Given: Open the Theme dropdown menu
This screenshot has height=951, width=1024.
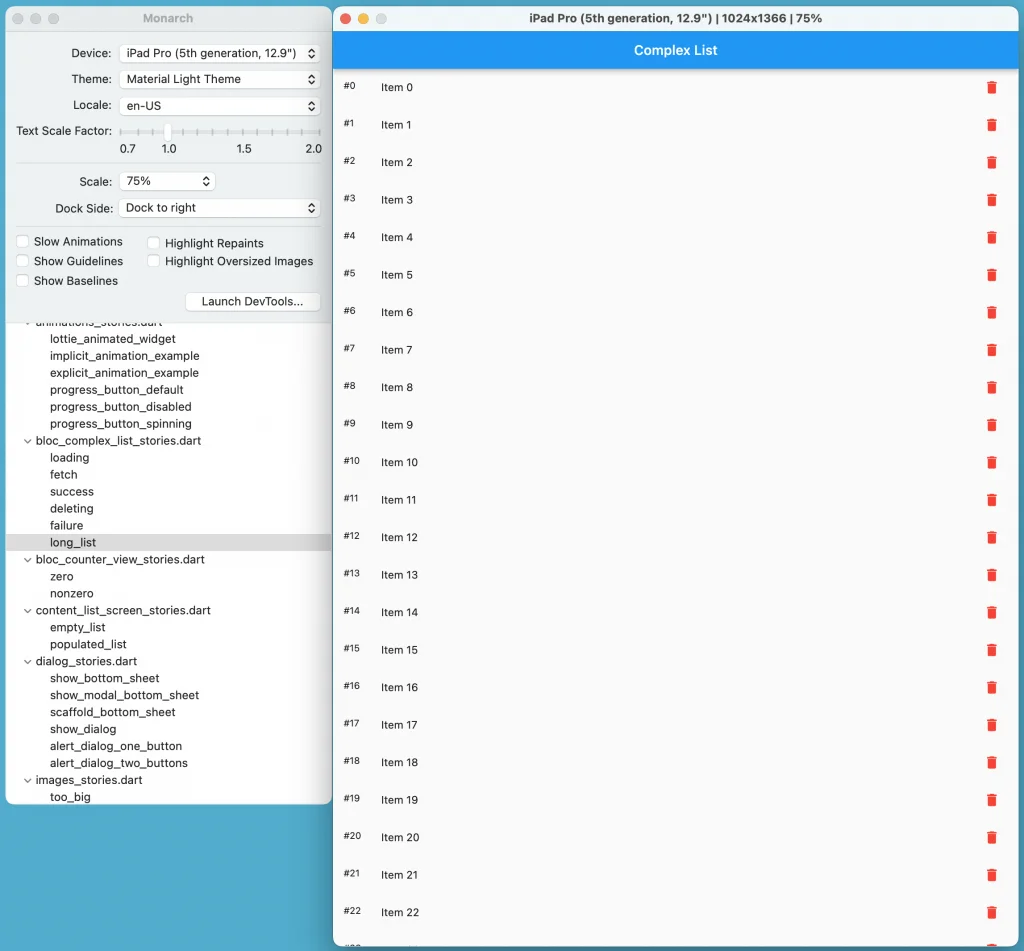Looking at the screenshot, I should click(219, 79).
